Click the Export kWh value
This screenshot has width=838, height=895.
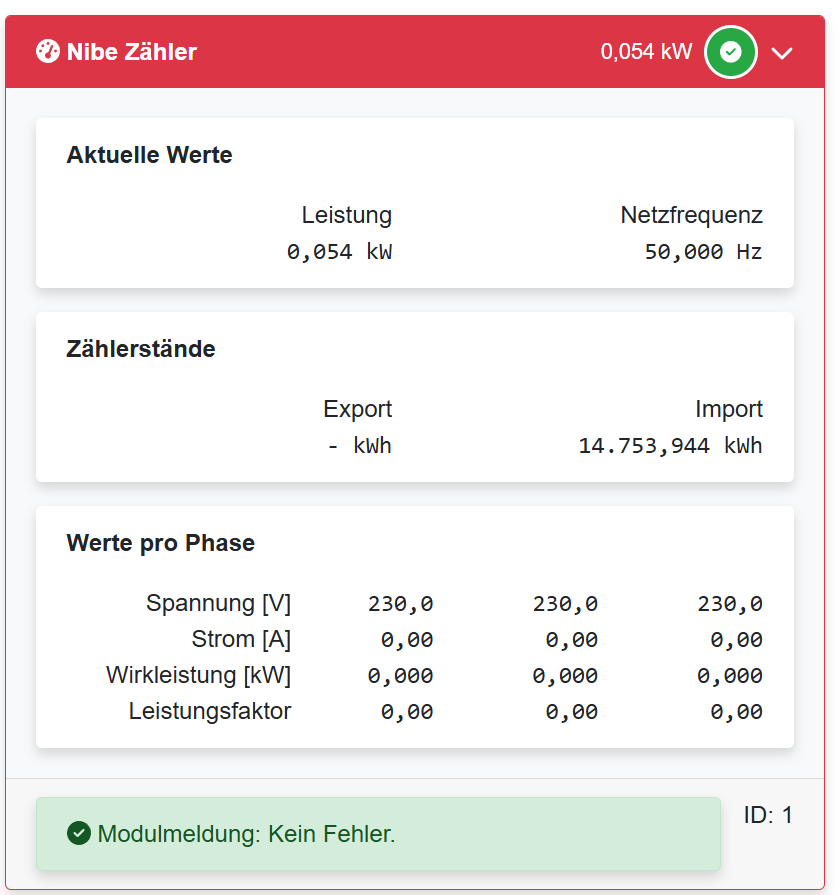[359, 446]
